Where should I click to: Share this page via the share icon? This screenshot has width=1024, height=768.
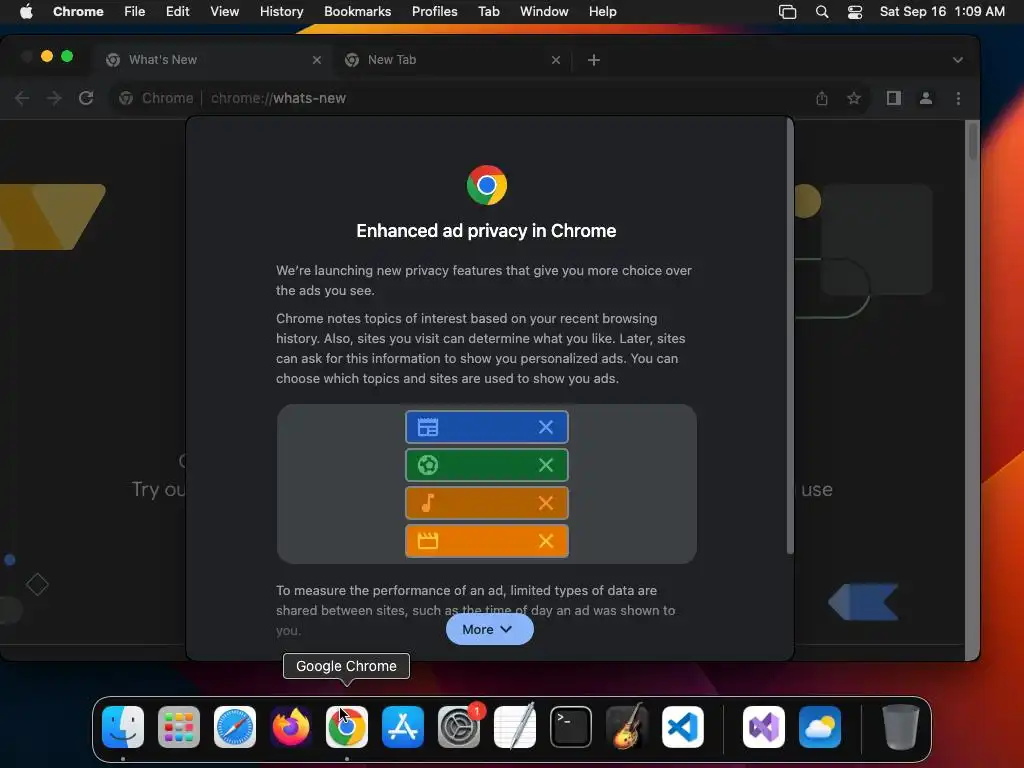click(x=822, y=98)
